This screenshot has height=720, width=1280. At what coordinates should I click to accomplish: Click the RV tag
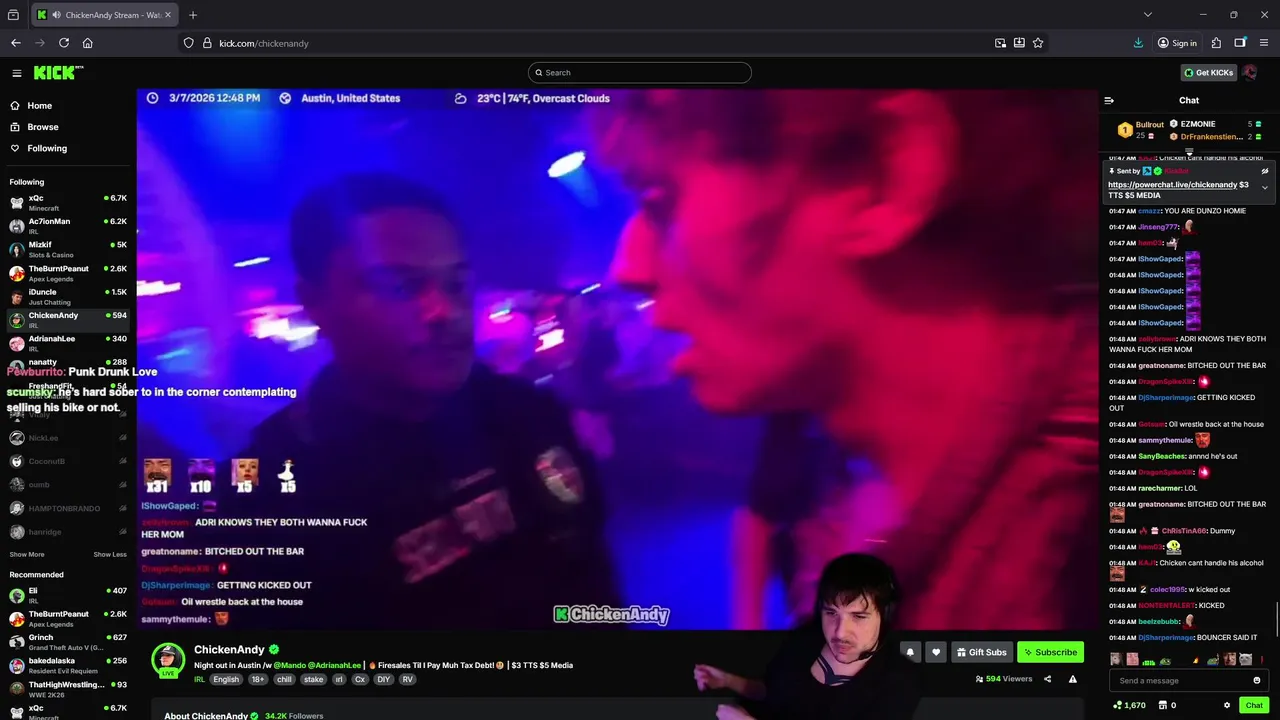[407, 679]
